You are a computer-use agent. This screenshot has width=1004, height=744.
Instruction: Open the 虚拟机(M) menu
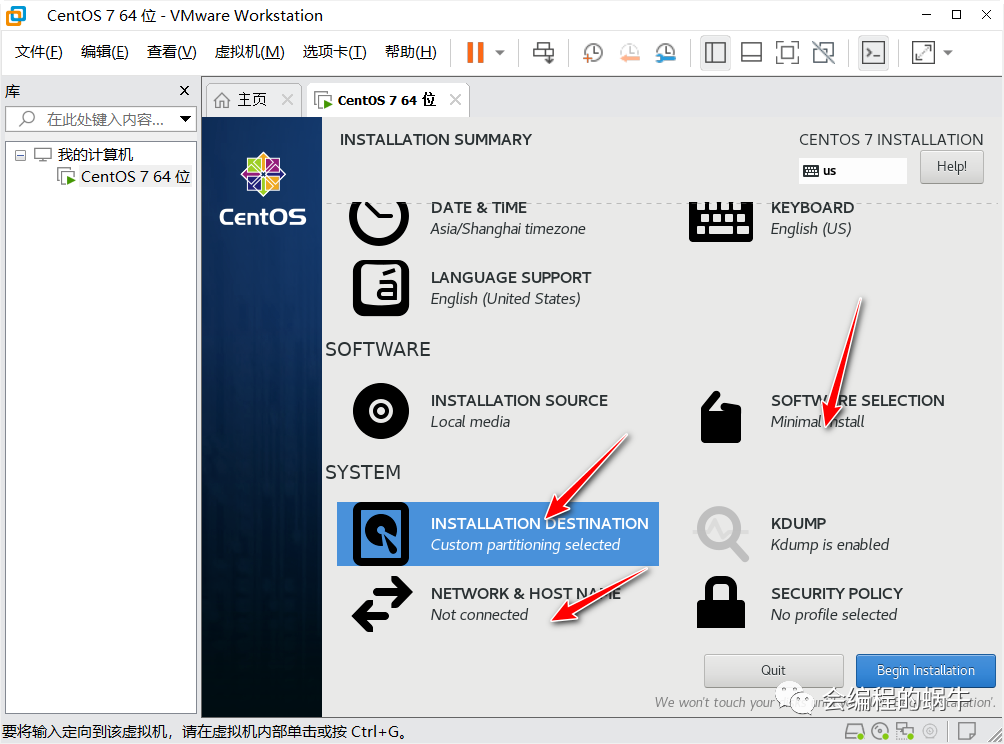point(249,52)
